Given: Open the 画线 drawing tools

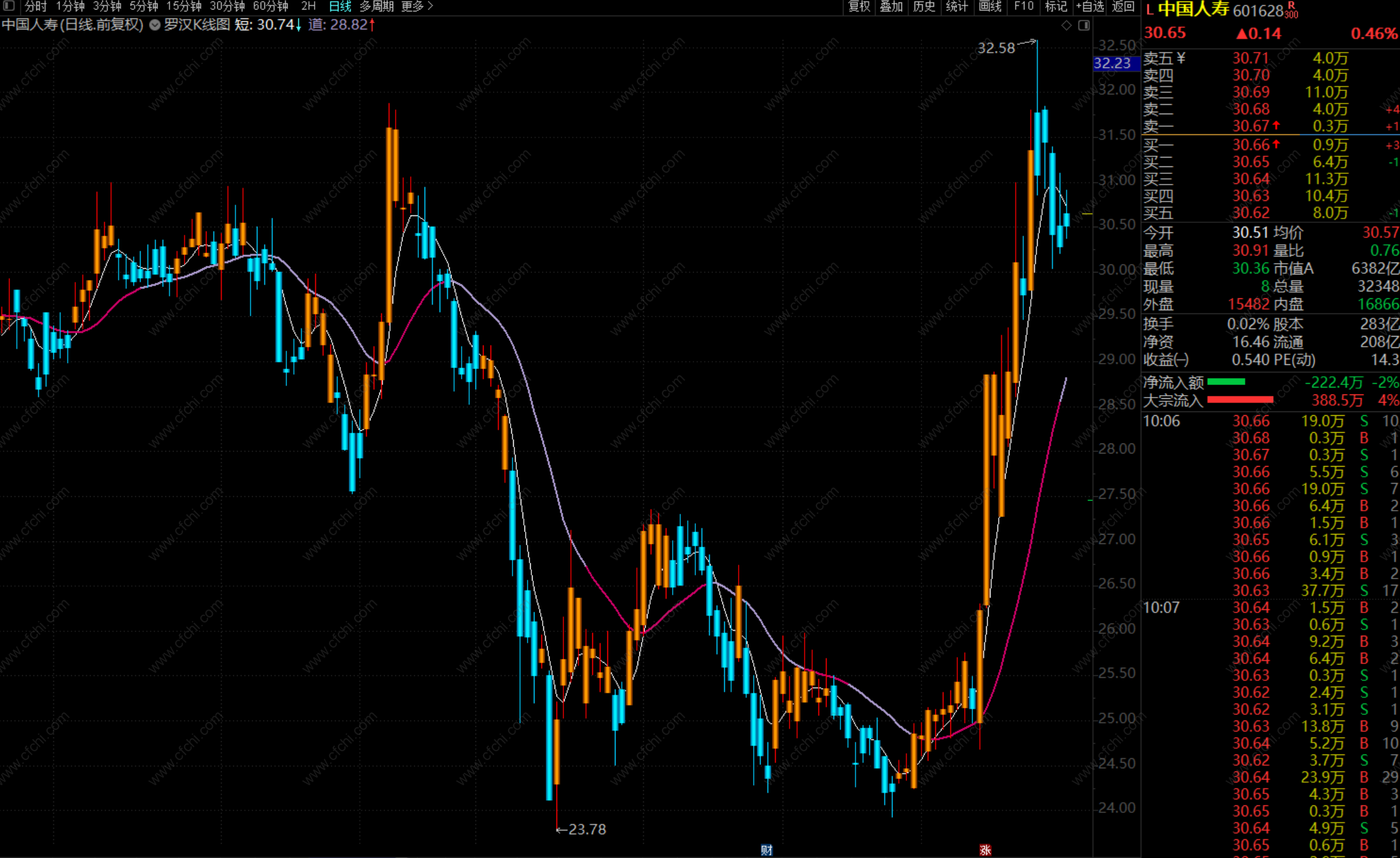Looking at the screenshot, I should 990,6.
